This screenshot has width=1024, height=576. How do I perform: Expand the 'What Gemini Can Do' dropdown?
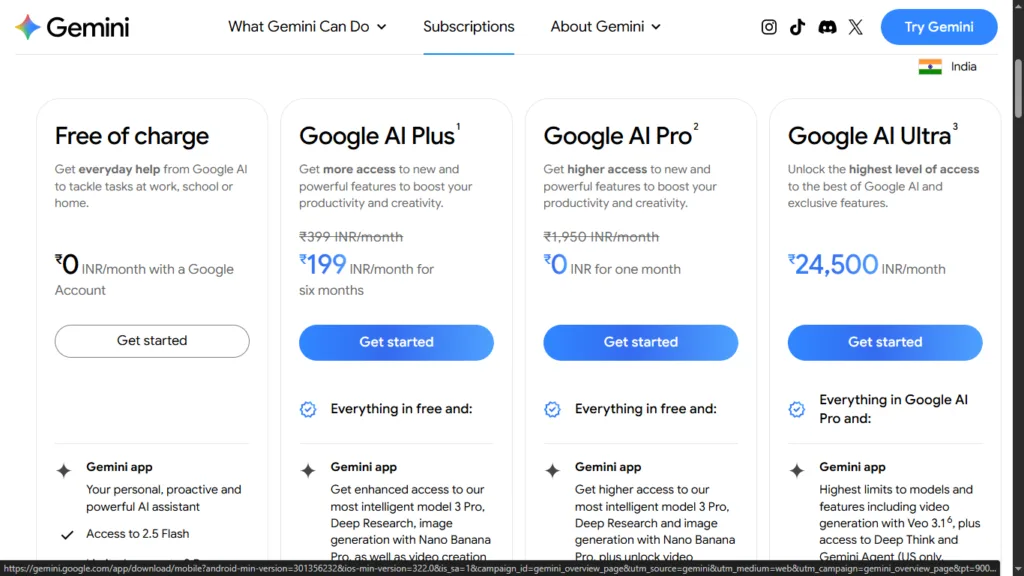click(x=307, y=27)
